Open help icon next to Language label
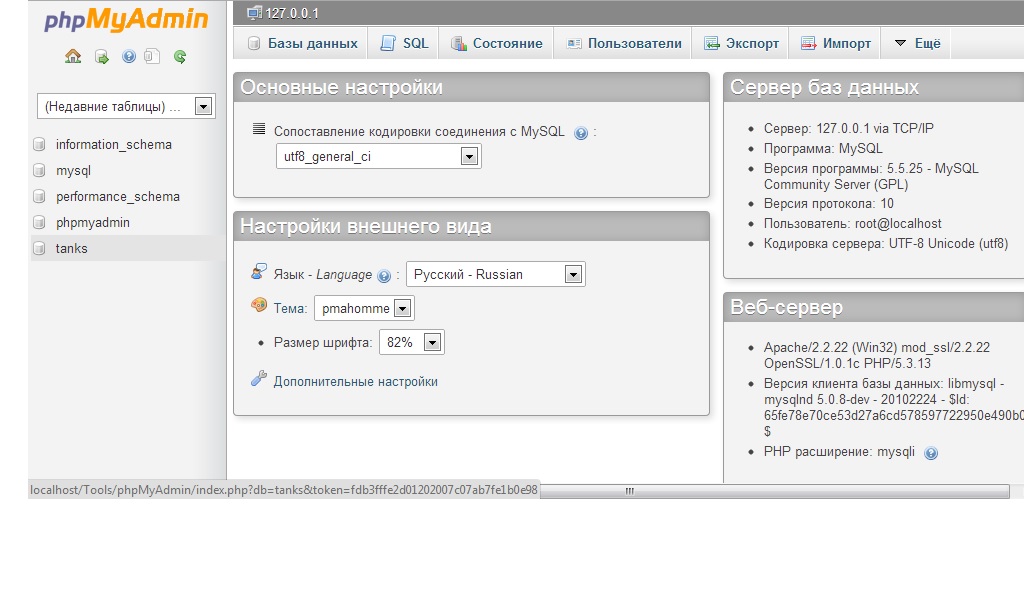 pyautogui.click(x=384, y=276)
